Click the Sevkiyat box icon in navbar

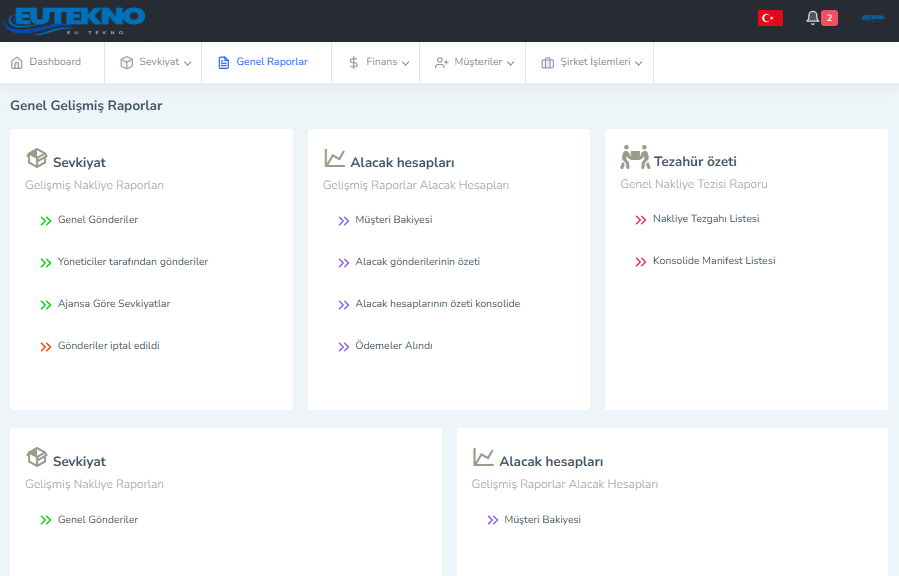(x=127, y=62)
